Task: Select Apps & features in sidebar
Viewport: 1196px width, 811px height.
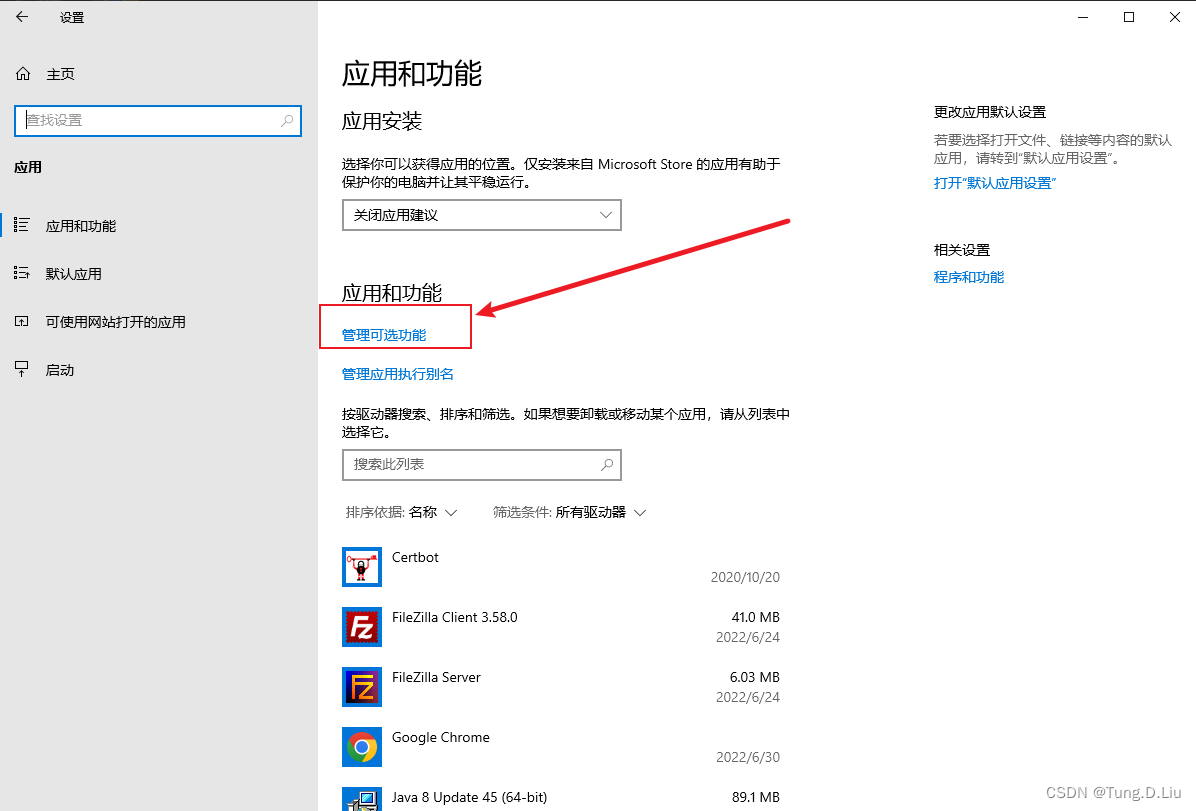Action: tap(81, 226)
